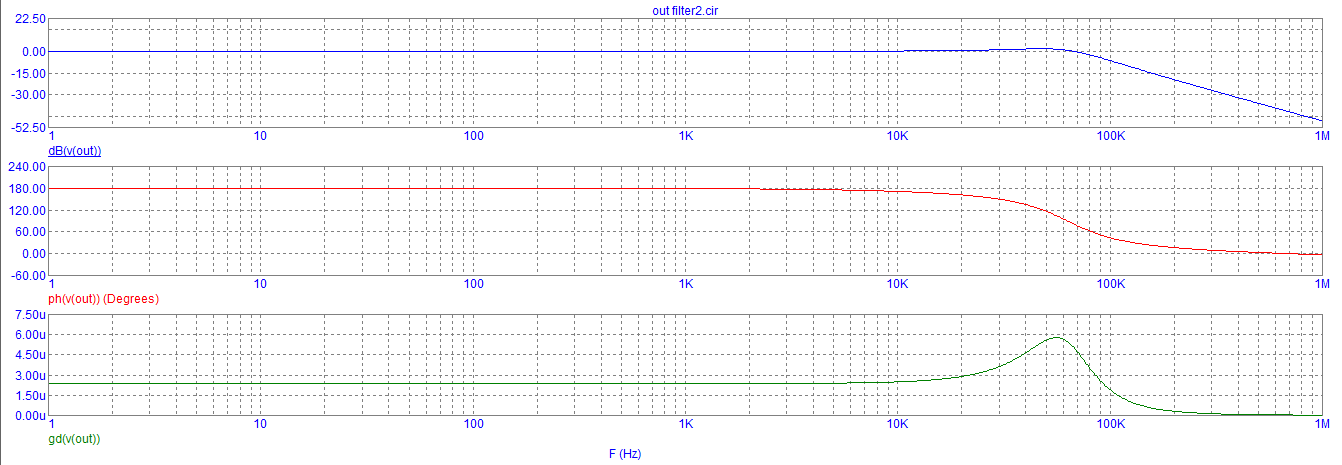
Task: Click the 60.00 phase axis value
Action: coord(29,232)
